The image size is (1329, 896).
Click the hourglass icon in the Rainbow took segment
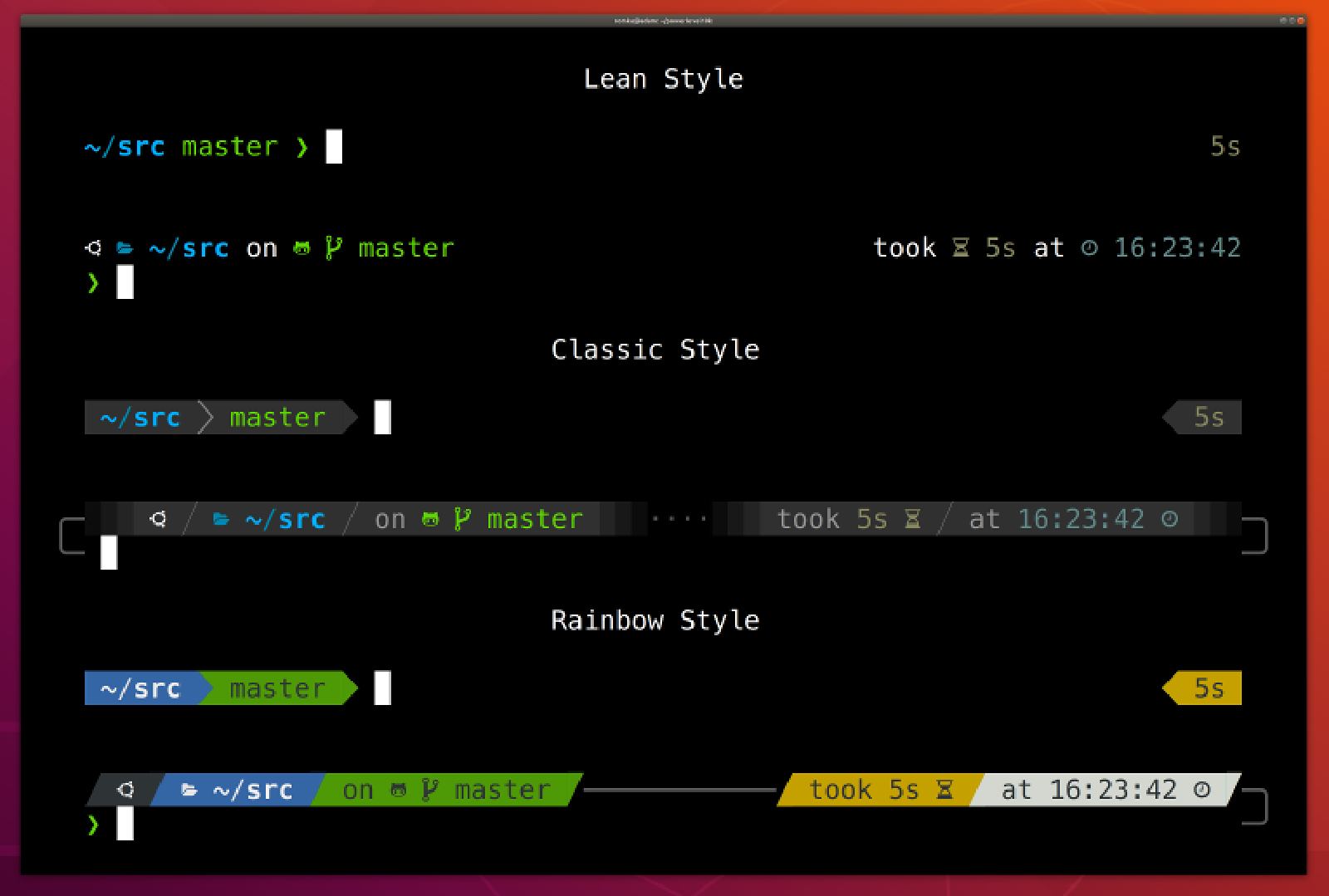946,790
